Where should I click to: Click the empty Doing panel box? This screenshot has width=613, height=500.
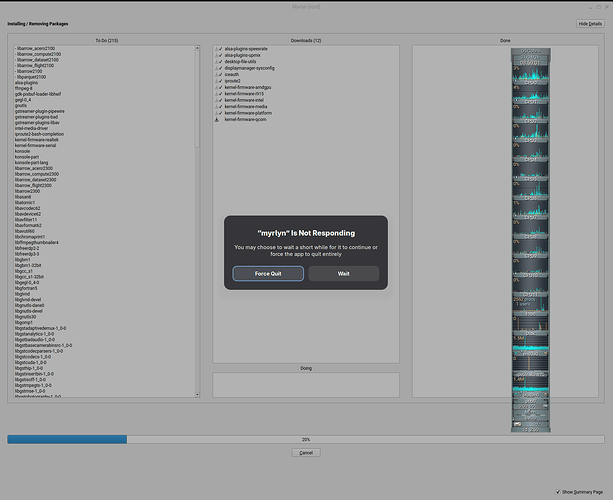tap(306, 385)
